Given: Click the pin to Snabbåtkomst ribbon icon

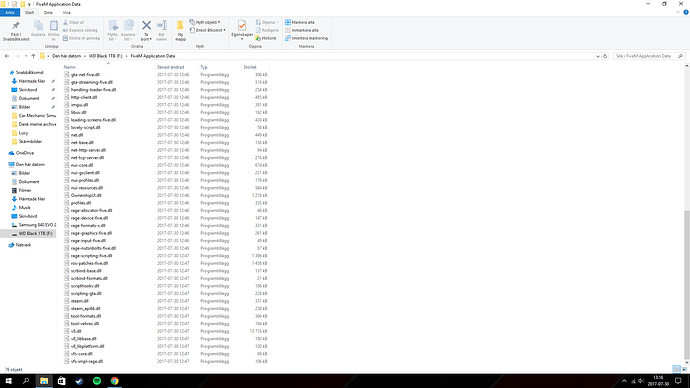Looking at the screenshot, I should point(16,30).
